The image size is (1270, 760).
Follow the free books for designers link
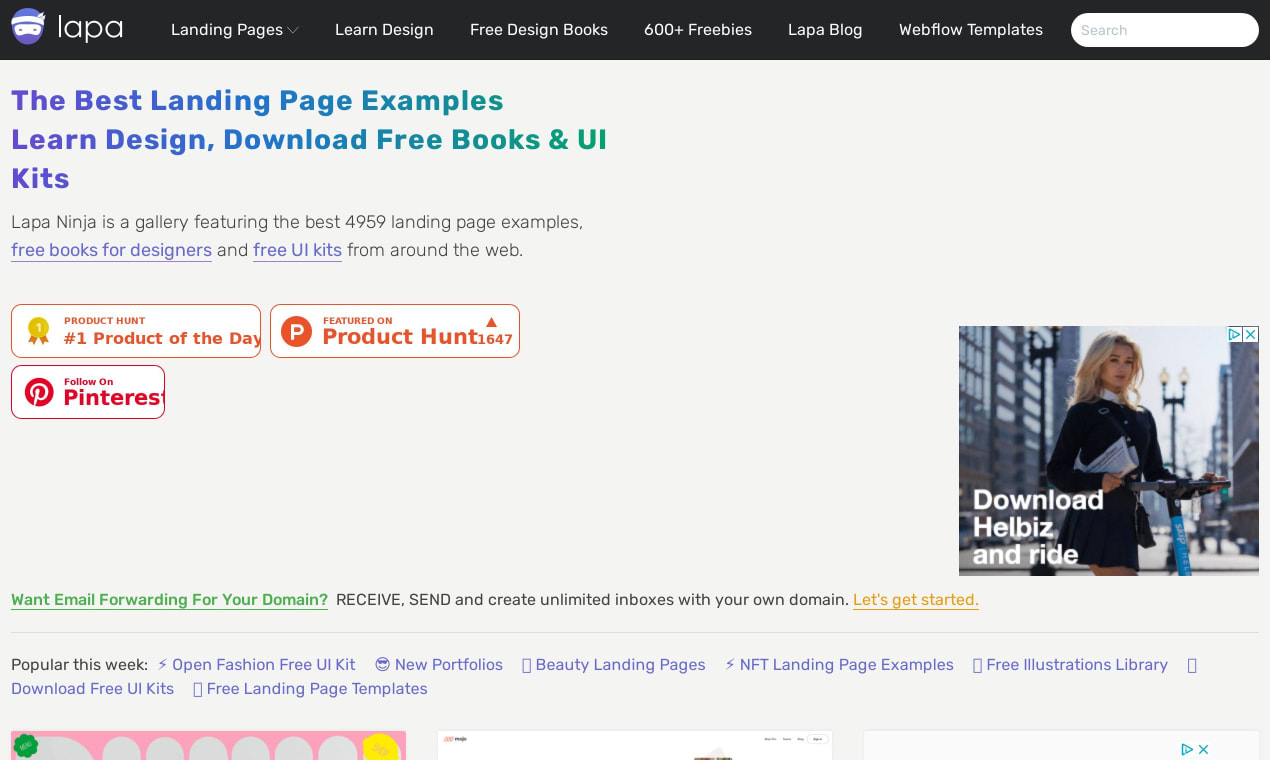[111, 250]
